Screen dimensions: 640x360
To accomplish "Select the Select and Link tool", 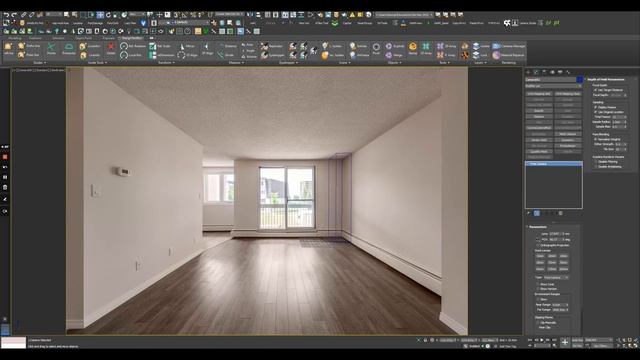I will (23, 15).
